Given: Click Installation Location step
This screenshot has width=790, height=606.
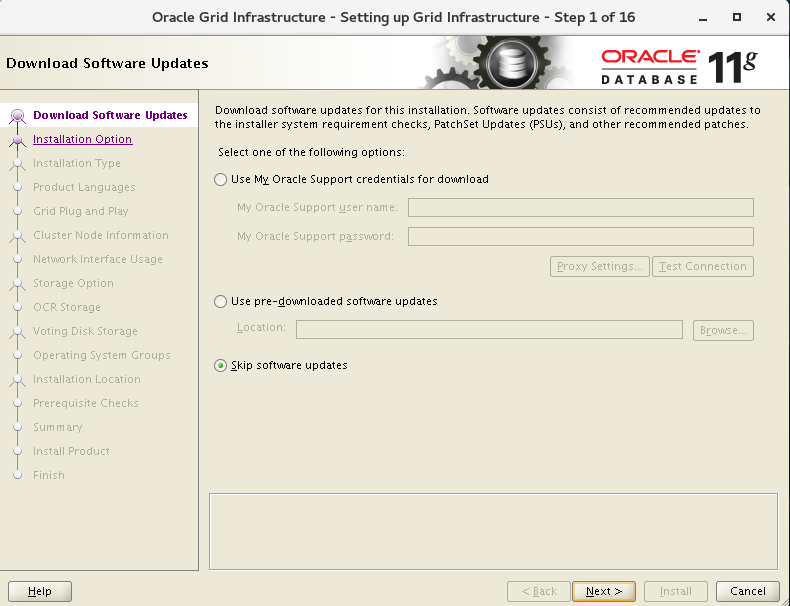Looking at the screenshot, I should click(x=87, y=379).
